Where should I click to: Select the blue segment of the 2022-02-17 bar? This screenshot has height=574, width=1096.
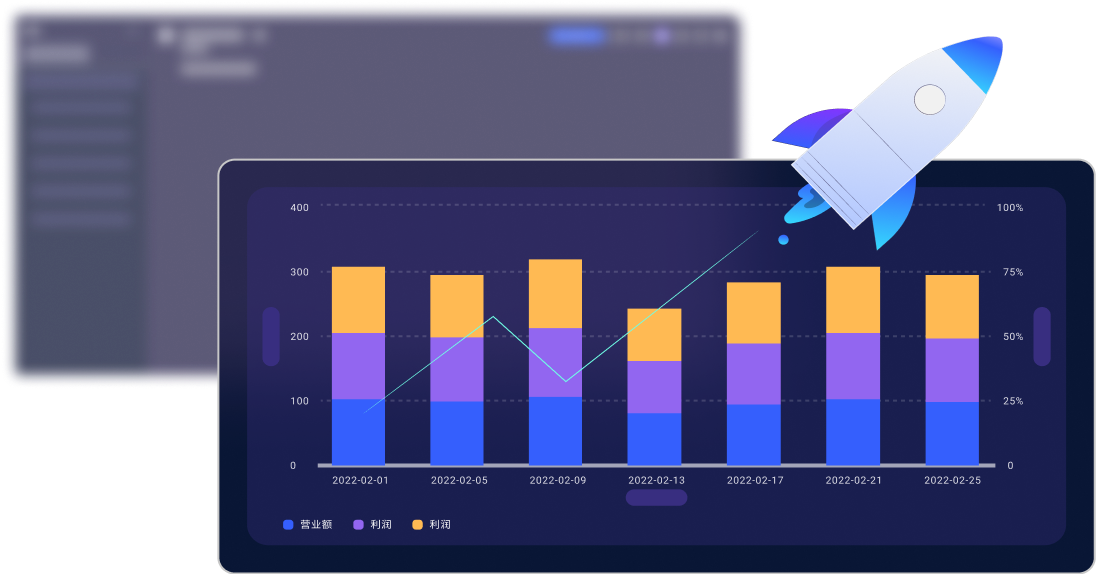click(x=753, y=434)
